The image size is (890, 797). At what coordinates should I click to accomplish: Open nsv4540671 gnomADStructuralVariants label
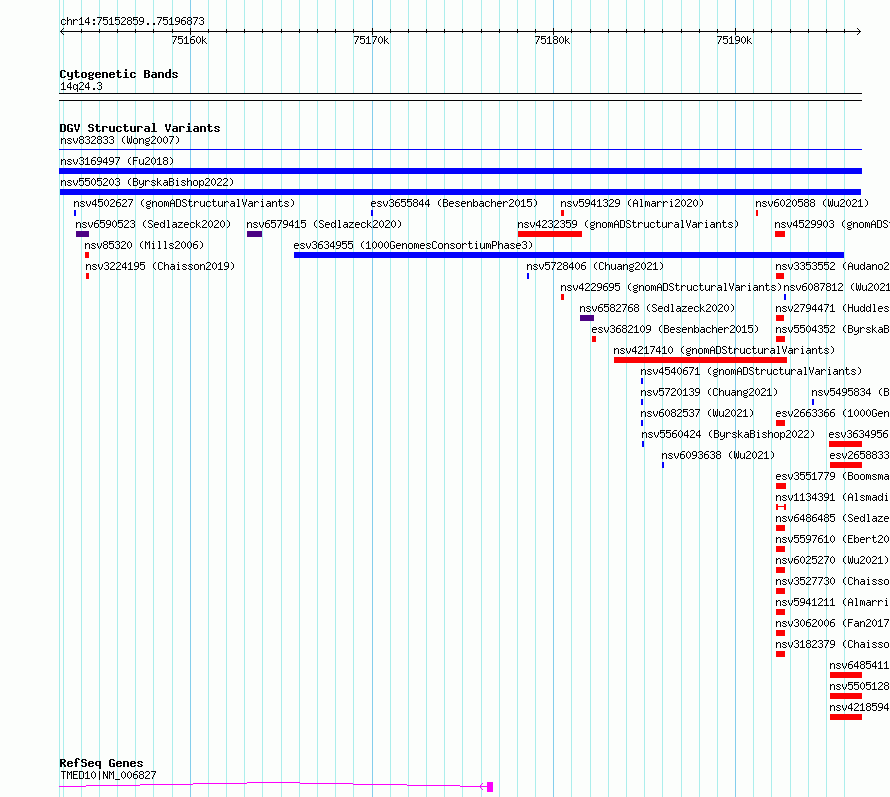pos(751,371)
